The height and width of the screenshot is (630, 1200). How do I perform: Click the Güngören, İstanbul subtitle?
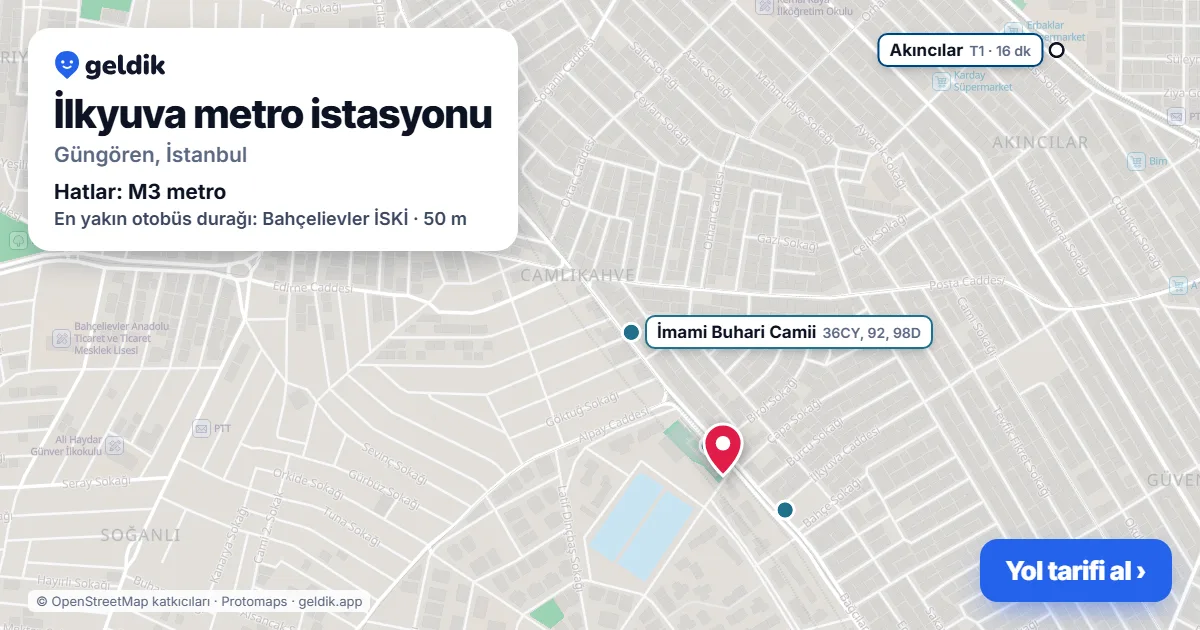click(x=150, y=155)
